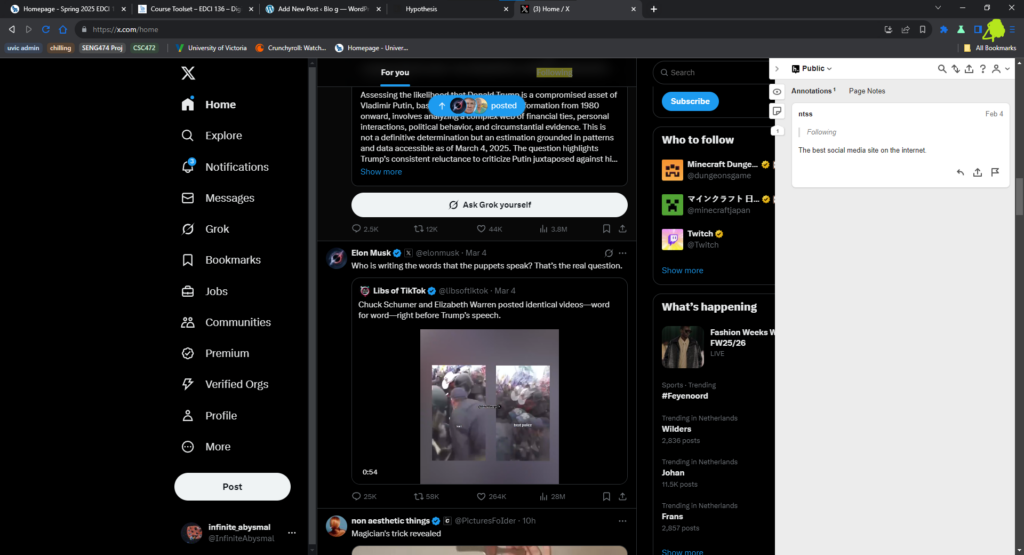This screenshot has height=555, width=1024.
Task: Open the Home item in X sidebar
Action: pyautogui.click(x=209, y=104)
